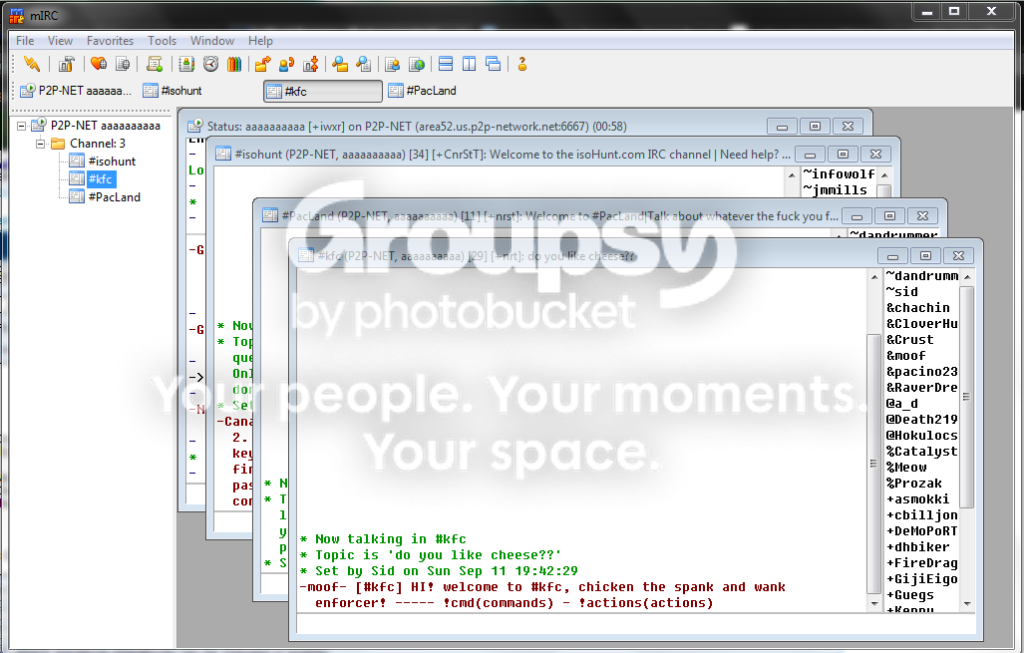Open the View menu
1024x653 pixels.
click(60, 40)
